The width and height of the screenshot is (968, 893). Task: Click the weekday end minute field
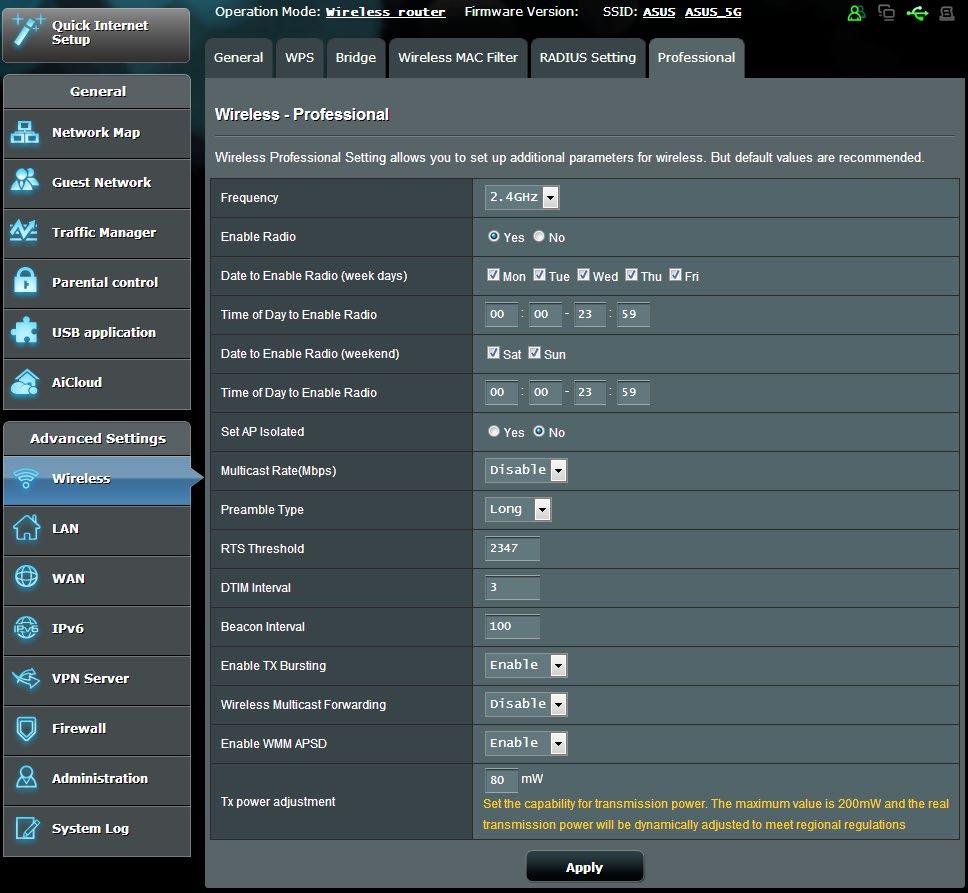point(633,314)
